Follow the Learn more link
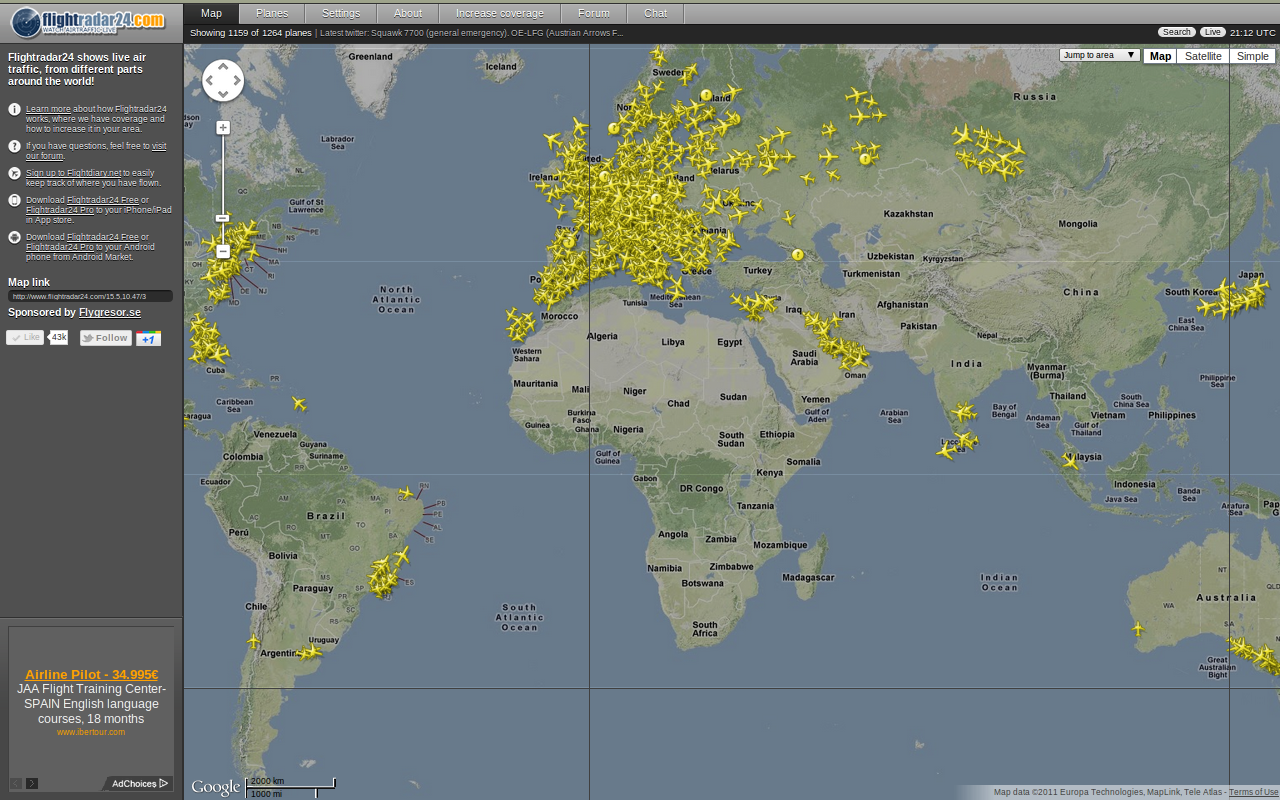The image size is (1280, 800). (x=48, y=109)
